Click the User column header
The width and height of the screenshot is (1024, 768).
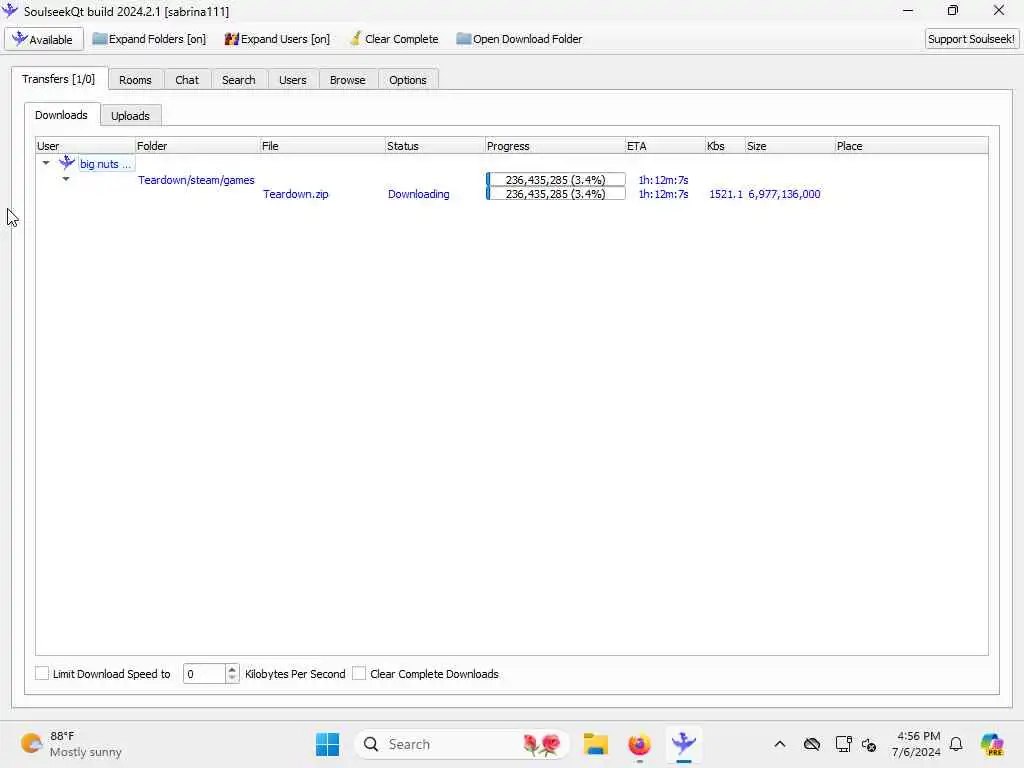pos(86,146)
